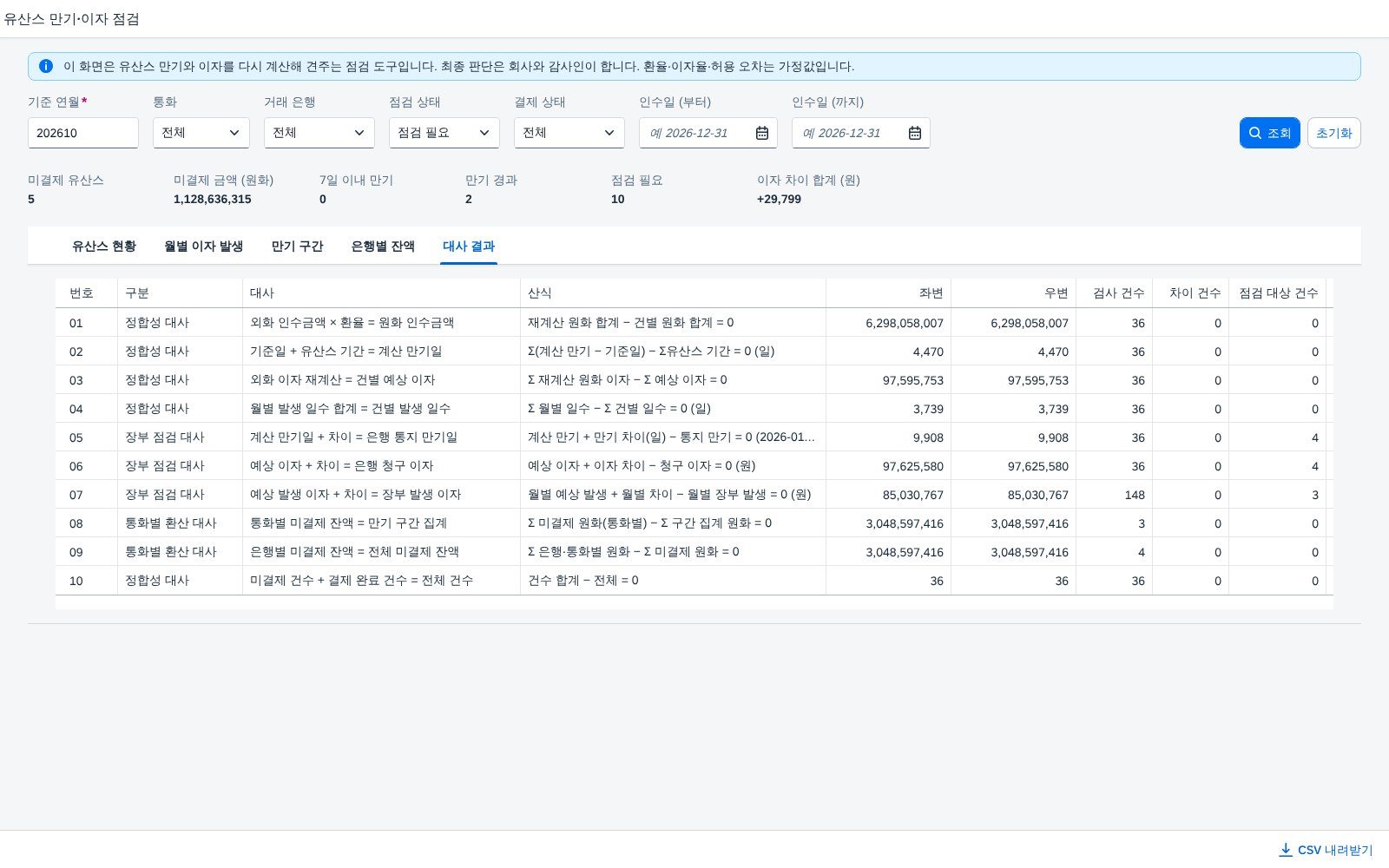Click the 산식 column header
Screen dimensions: 1389x868
674,293
